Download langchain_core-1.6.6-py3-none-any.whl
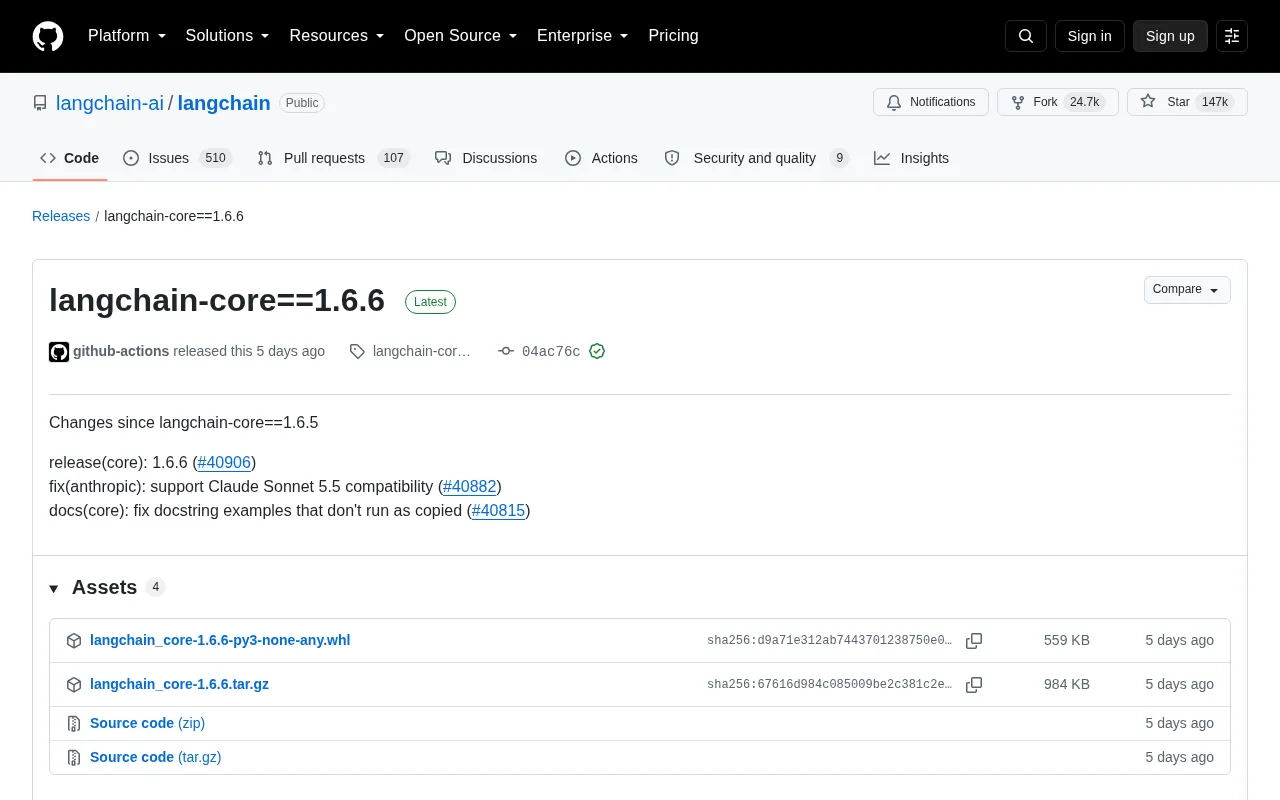 tap(220, 640)
